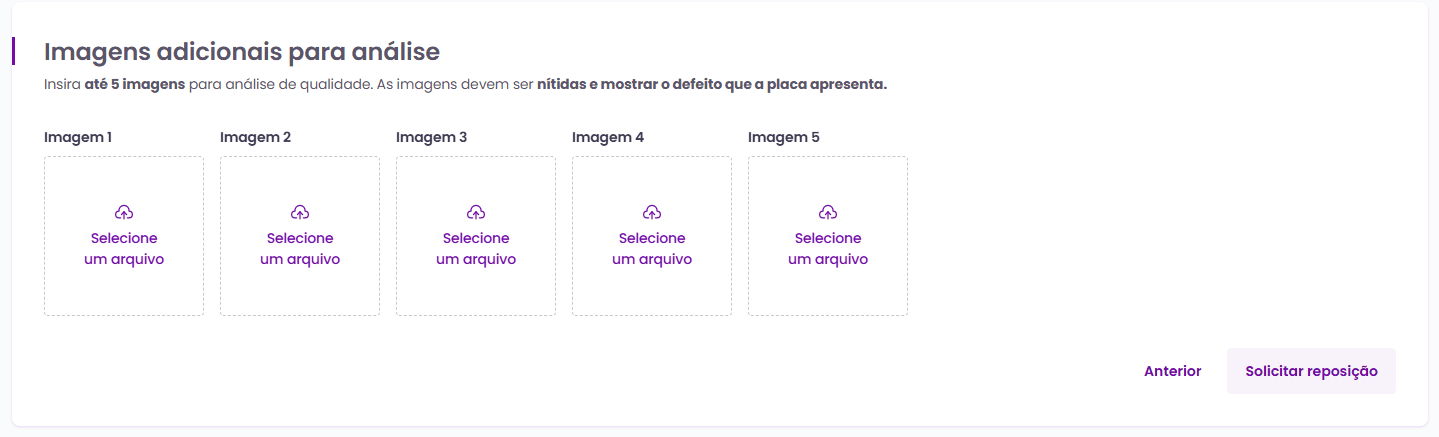Click the "Imagem 2" field label
This screenshot has height=437, width=1439.
255,137
